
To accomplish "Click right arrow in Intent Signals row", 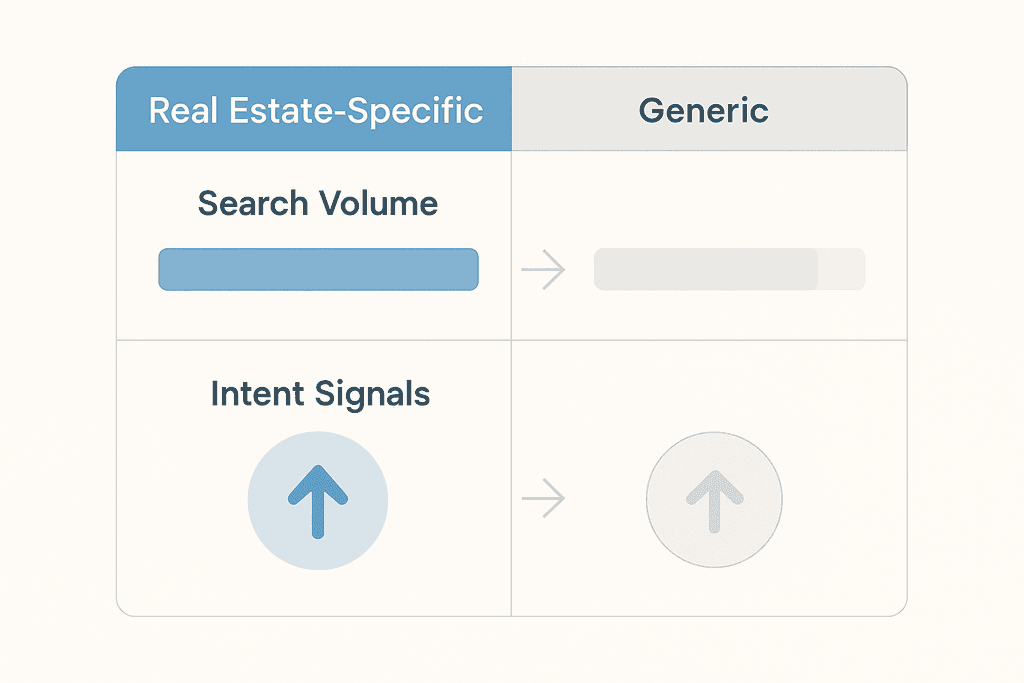I will [x=544, y=498].
